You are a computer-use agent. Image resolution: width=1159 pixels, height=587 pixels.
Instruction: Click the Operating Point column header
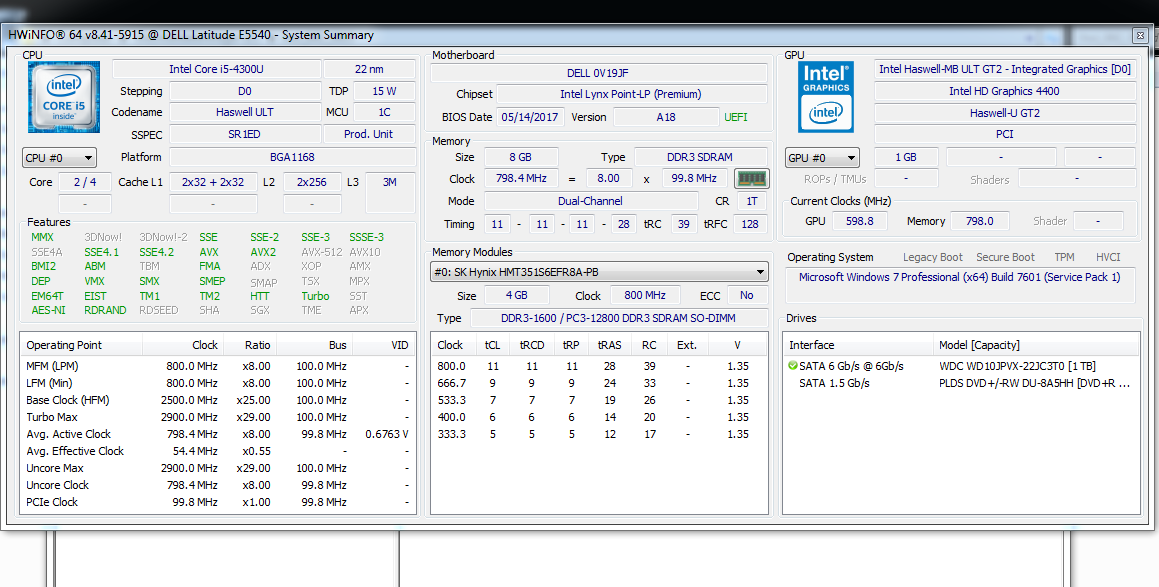click(81, 345)
